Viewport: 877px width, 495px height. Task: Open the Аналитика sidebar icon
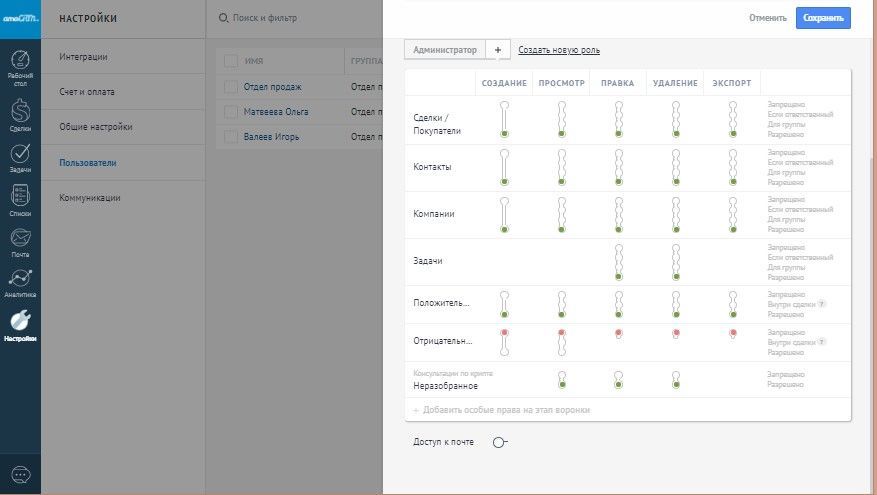click(20, 281)
